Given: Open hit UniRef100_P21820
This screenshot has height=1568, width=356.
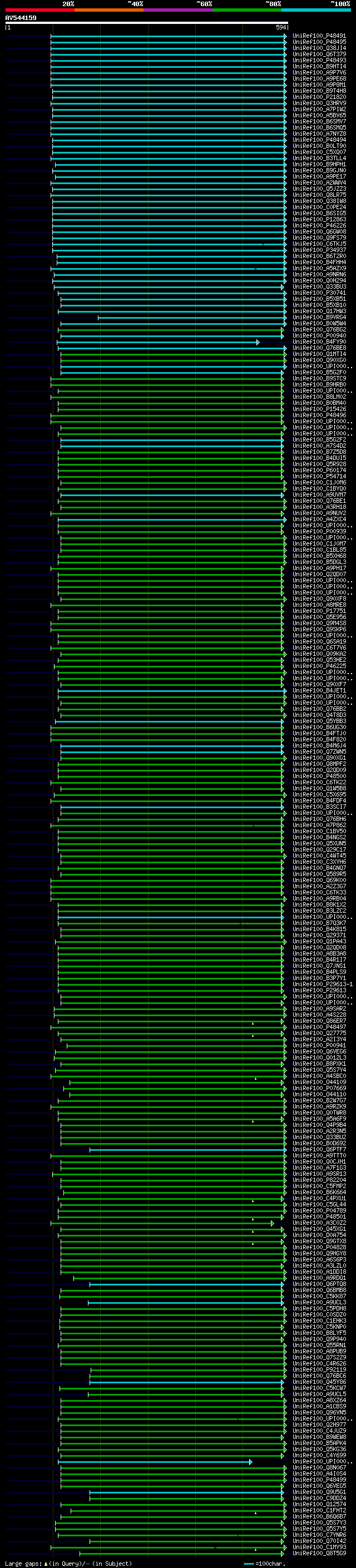Looking at the screenshot, I should pos(319,97).
